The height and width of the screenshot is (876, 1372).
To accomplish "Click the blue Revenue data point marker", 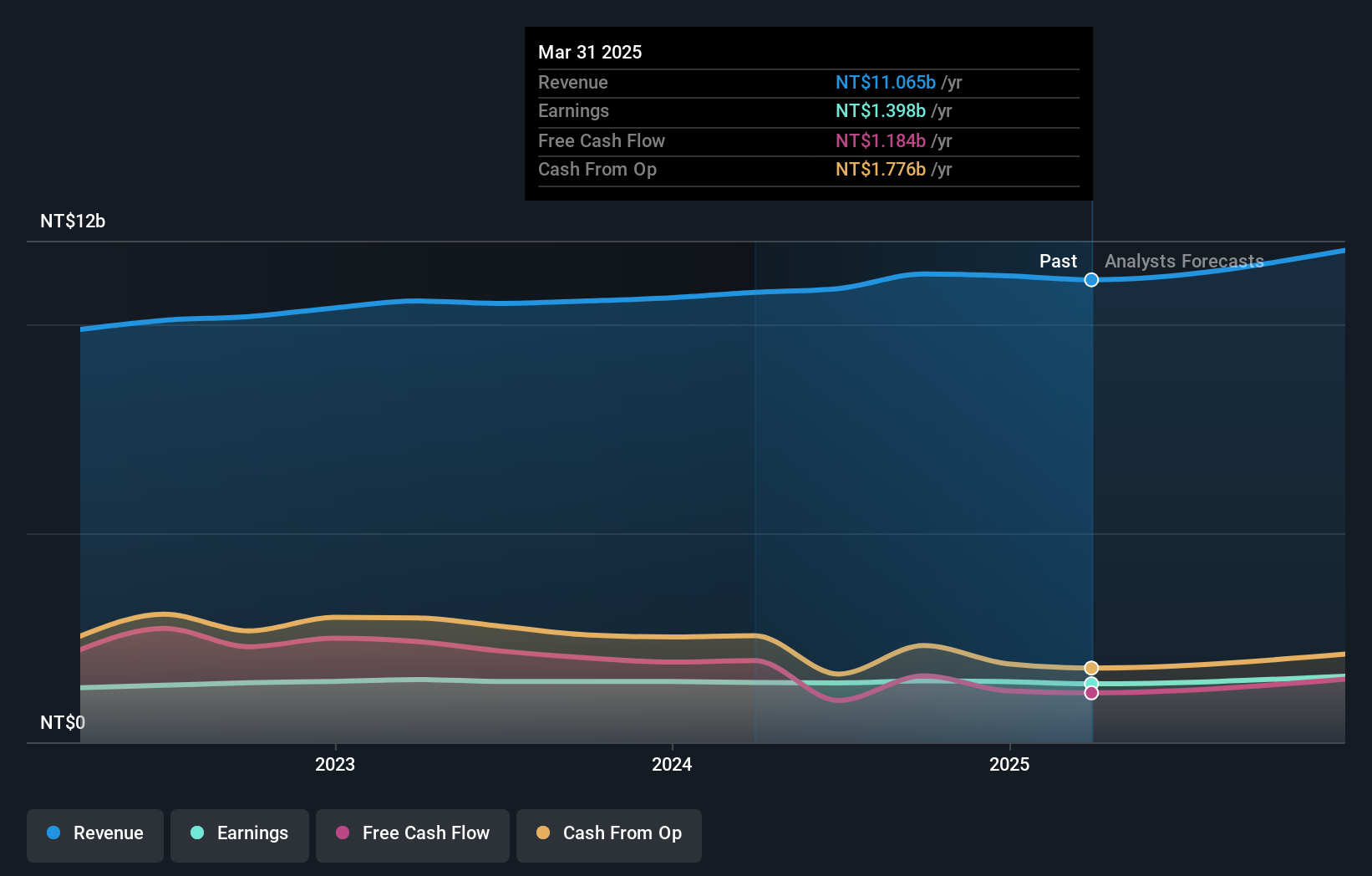I will [1091, 280].
